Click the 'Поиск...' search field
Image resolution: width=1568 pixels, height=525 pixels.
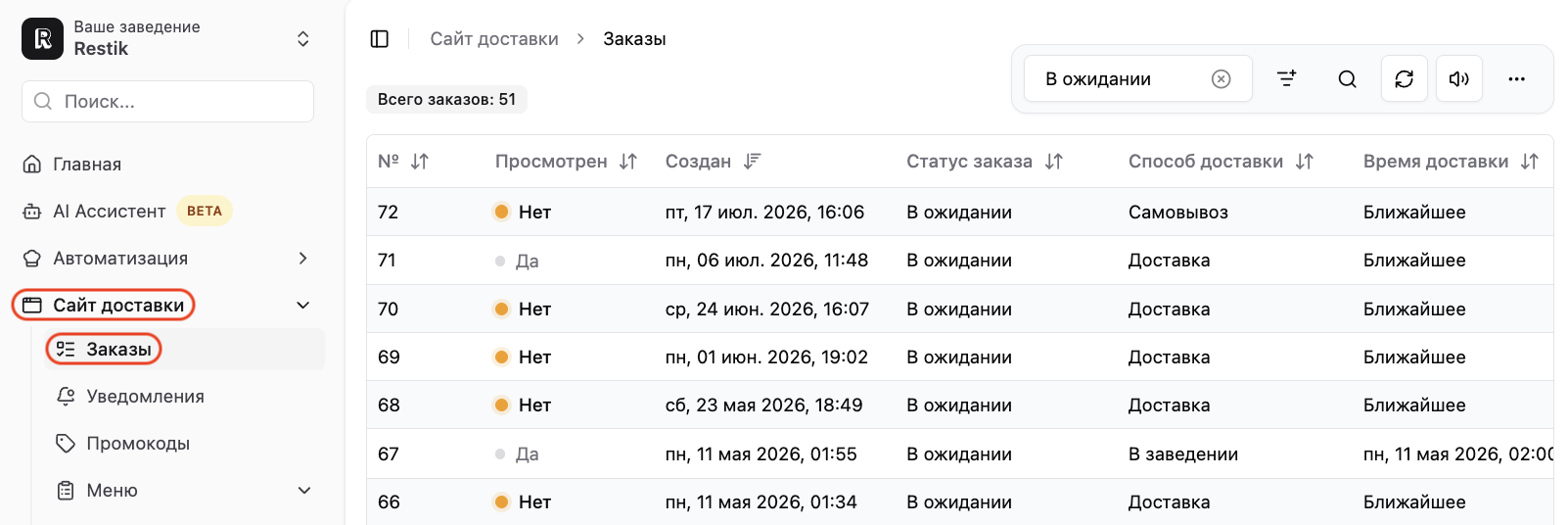point(167,102)
